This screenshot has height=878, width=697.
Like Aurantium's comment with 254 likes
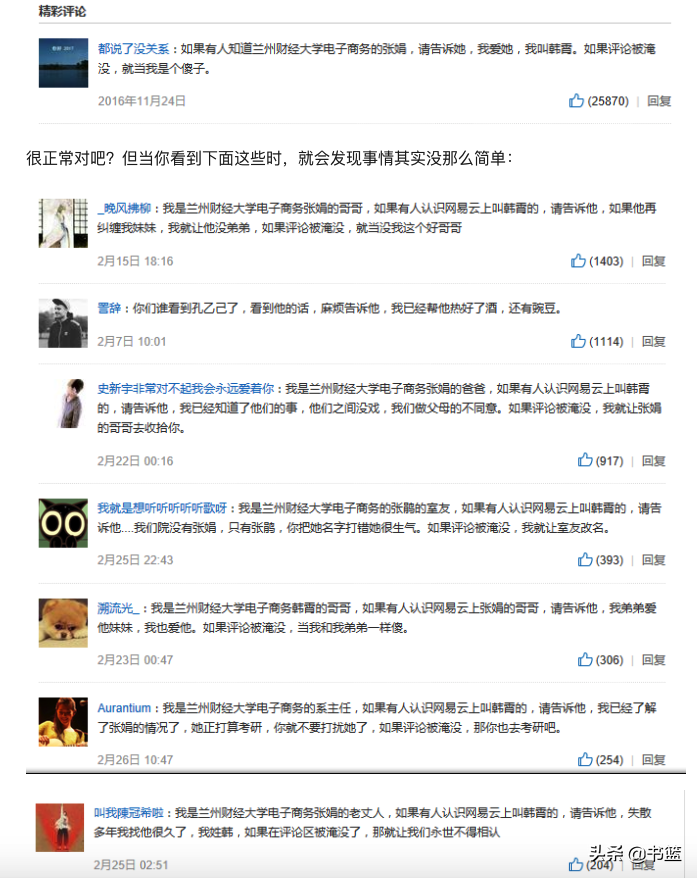click(585, 759)
